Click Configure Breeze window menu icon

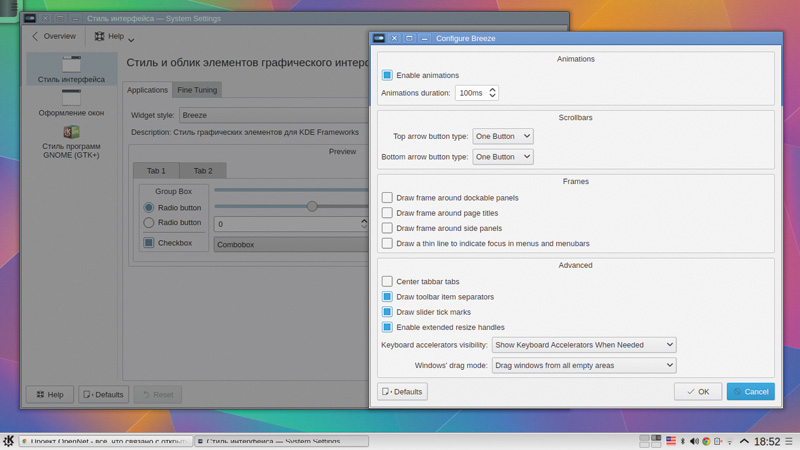point(379,38)
